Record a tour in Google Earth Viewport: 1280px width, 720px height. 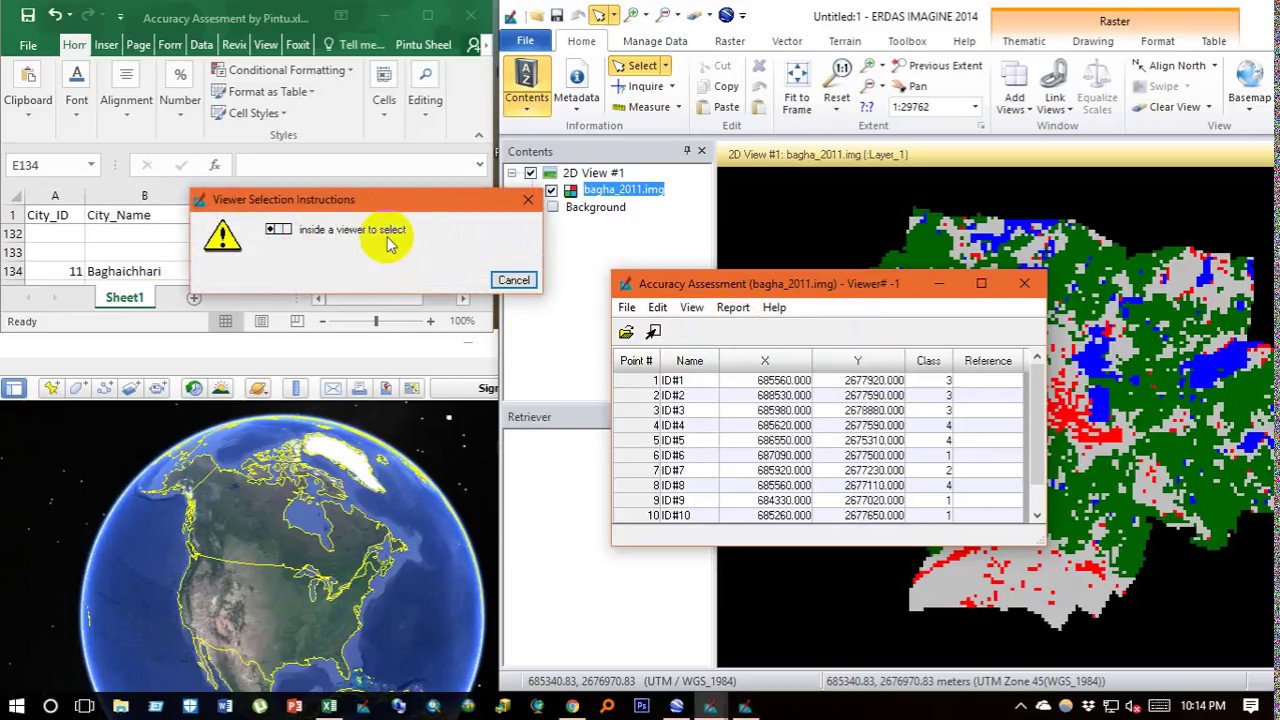[x=157, y=388]
